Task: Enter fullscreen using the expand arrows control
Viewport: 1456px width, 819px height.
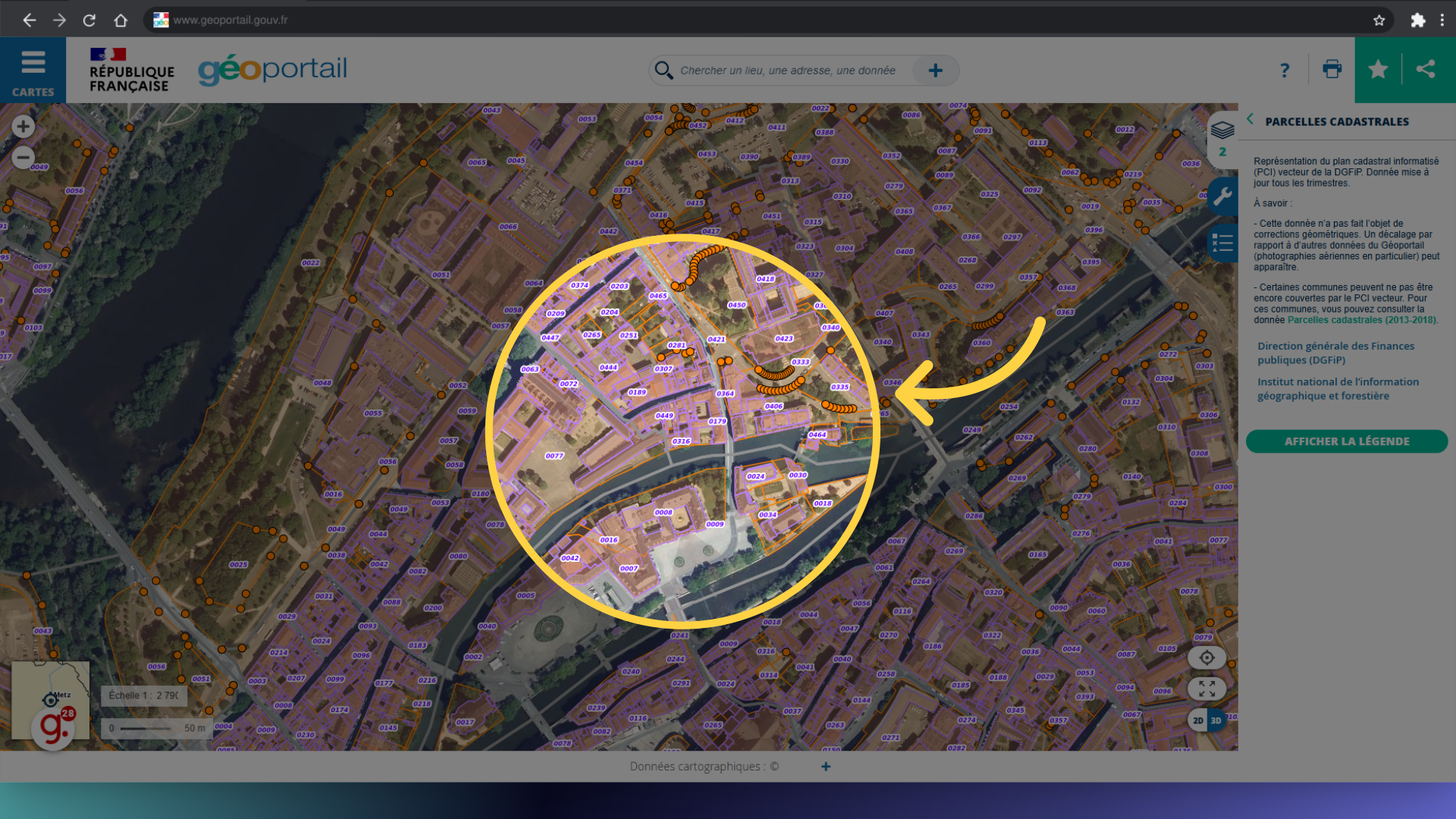Action: [x=1207, y=689]
